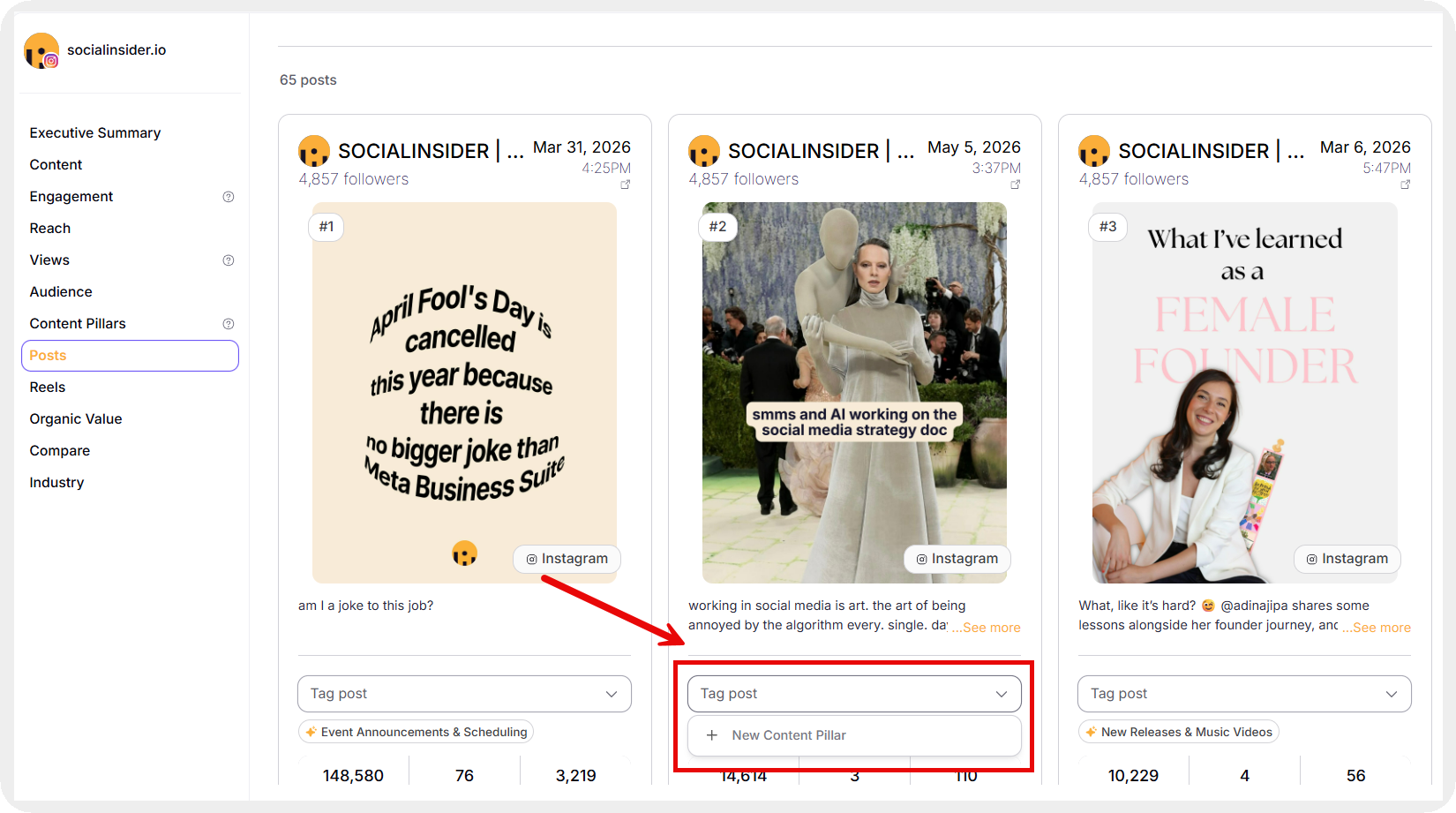Open the Met Gala mannequin post image
Viewport: 1456px width, 813px height.
pos(854,393)
